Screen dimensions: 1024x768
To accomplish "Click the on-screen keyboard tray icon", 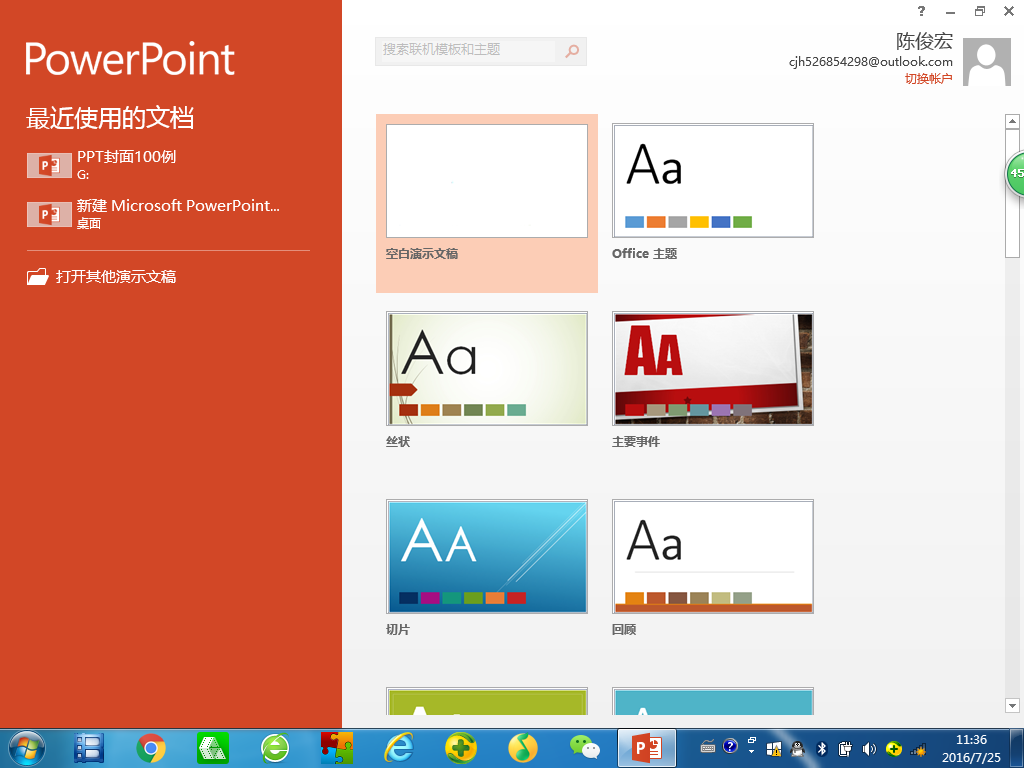I will [x=708, y=748].
